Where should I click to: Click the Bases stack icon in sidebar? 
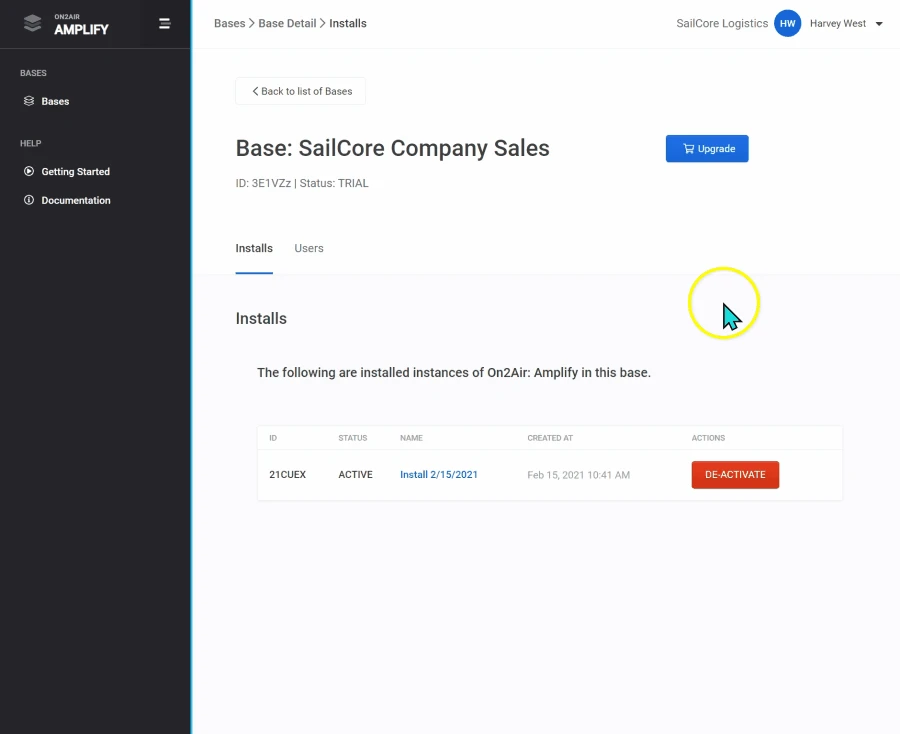[29, 101]
